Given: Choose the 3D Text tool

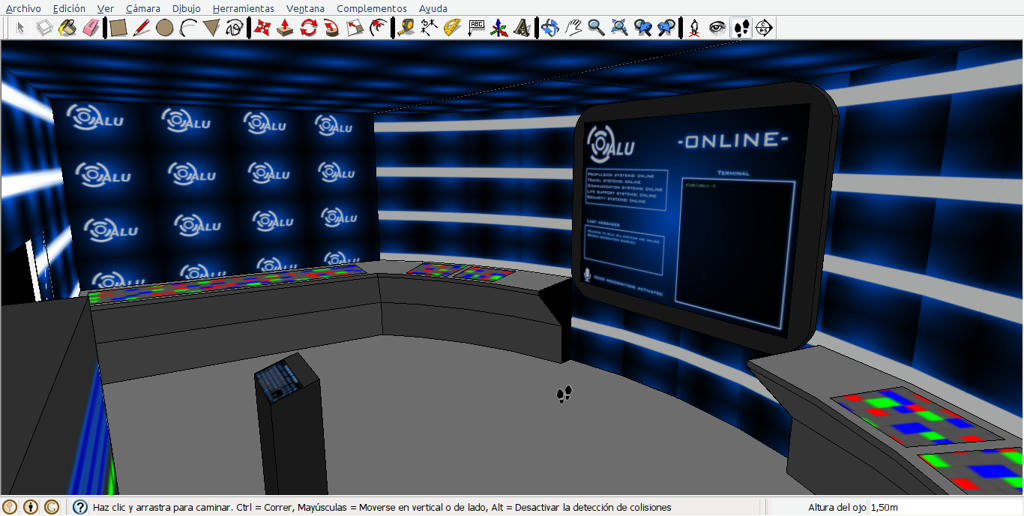Looking at the screenshot, I should point(522,27).
